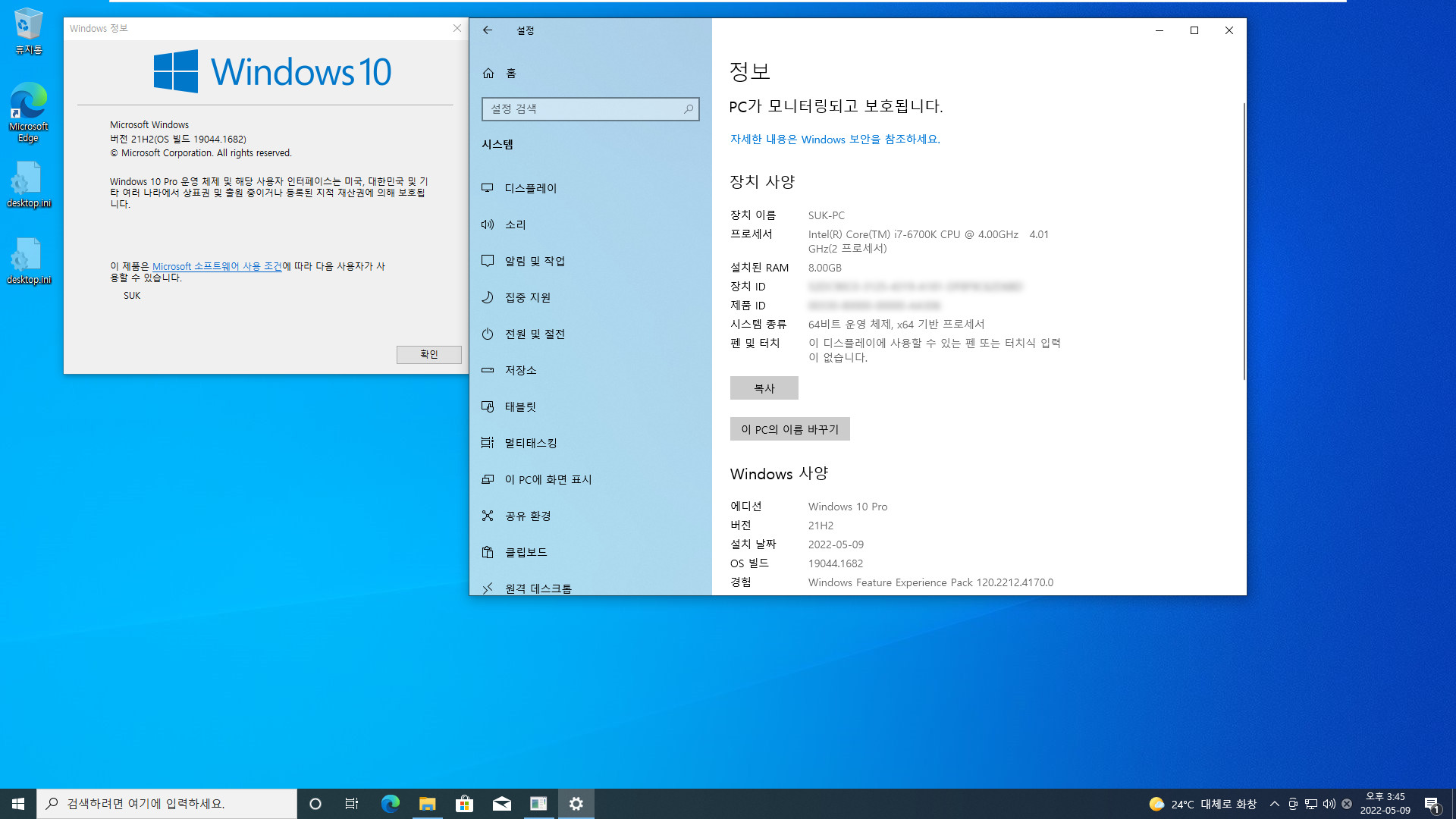This screenshot has width=1456, height=819.
Task: Go back using the Settings back arrow
Action: [488, 30]
